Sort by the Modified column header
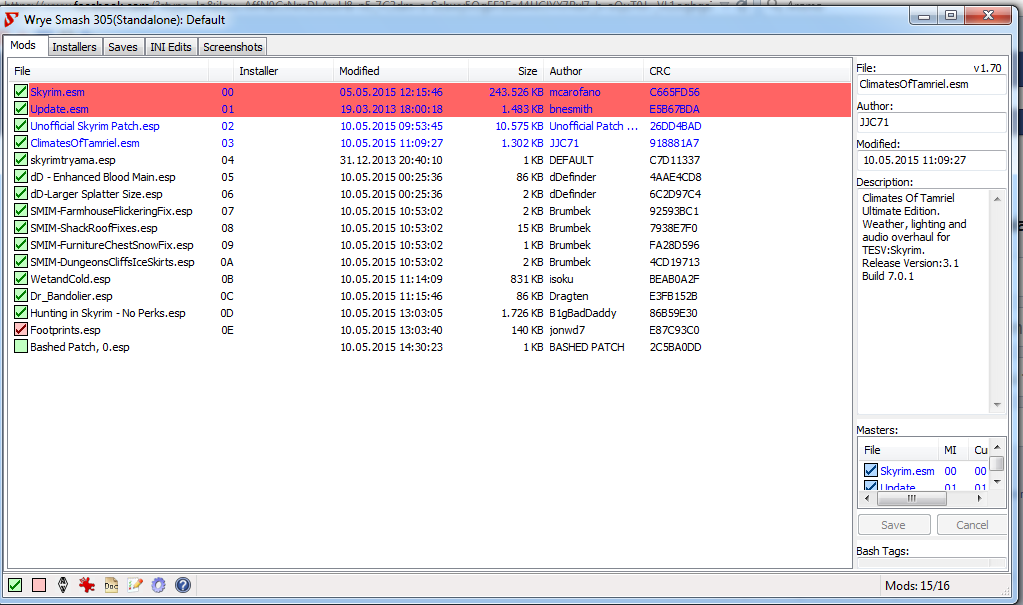The height and width of the screenshot is (605, 1023). (x=401, y=71)
